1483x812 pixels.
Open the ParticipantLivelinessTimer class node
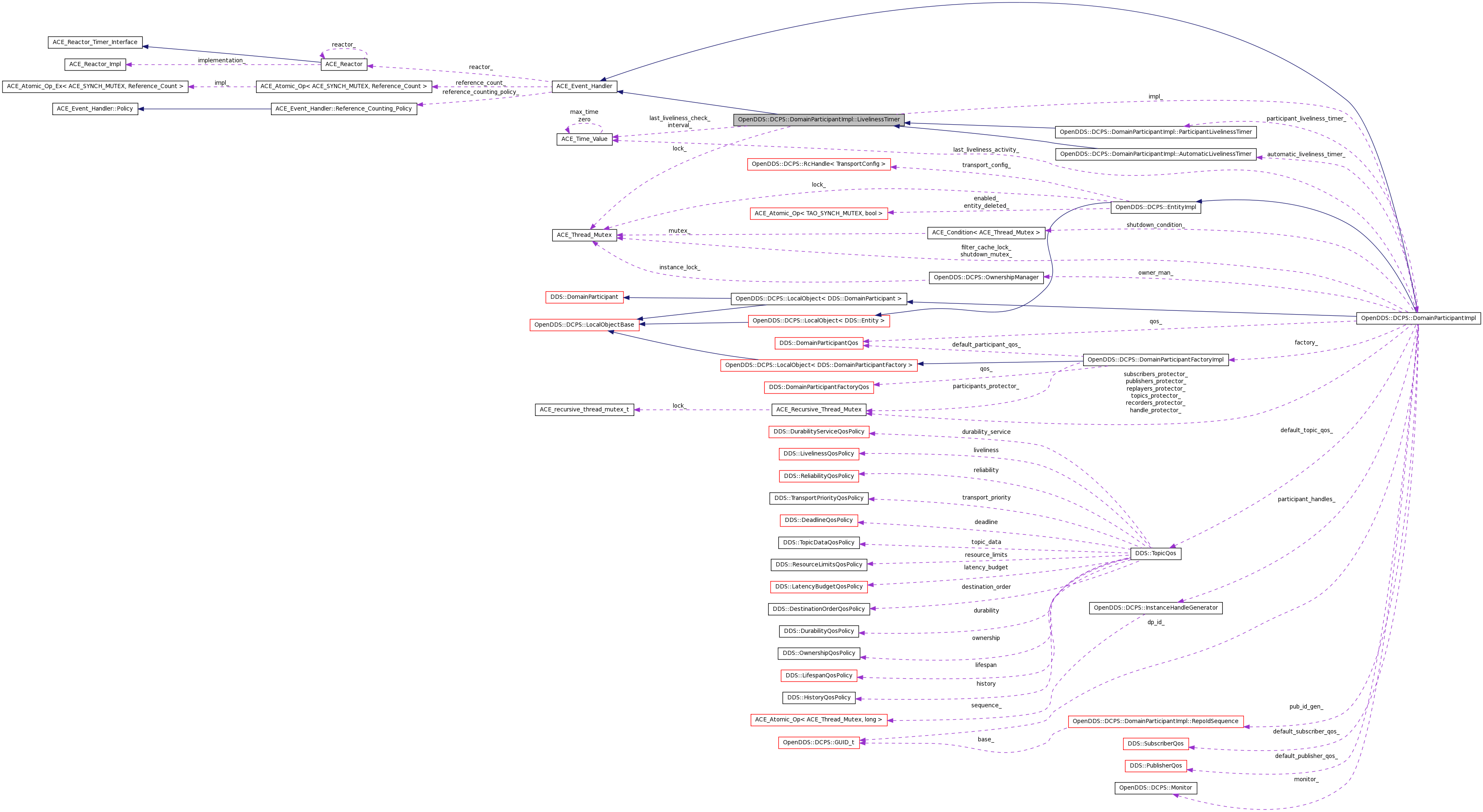[x=1155, y=132]
